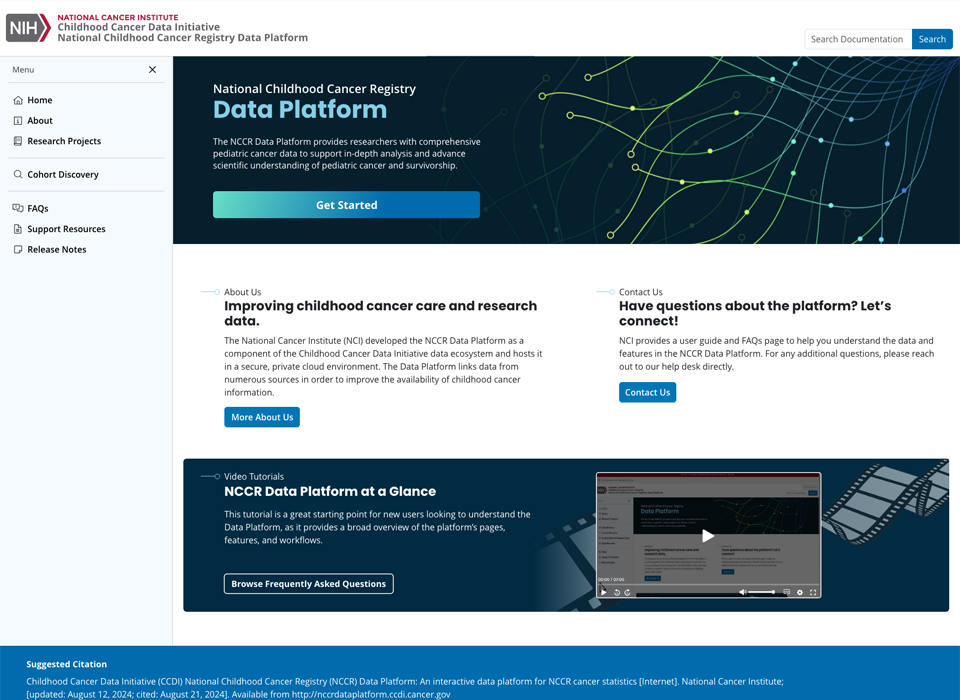Click the large 'Data Platform' hero title
The height and width of the screenshot is (700, 960).
pyautogui.click(x=300, y=110)
